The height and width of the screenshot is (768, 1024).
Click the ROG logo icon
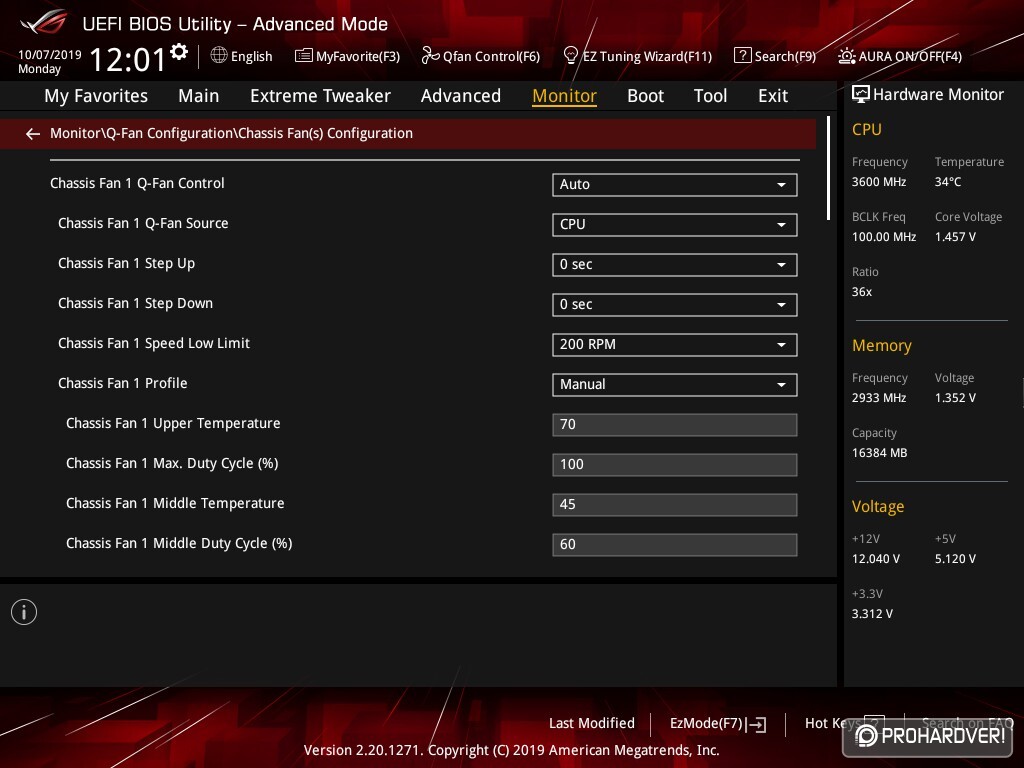pos(44,23)
